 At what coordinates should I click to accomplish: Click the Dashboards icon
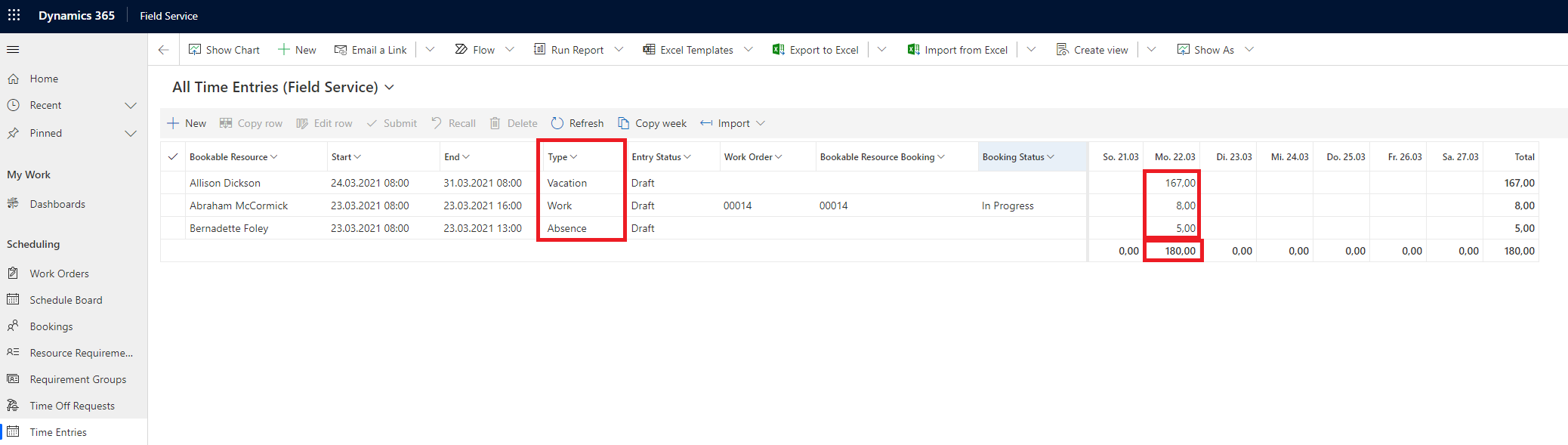point(13,203)
